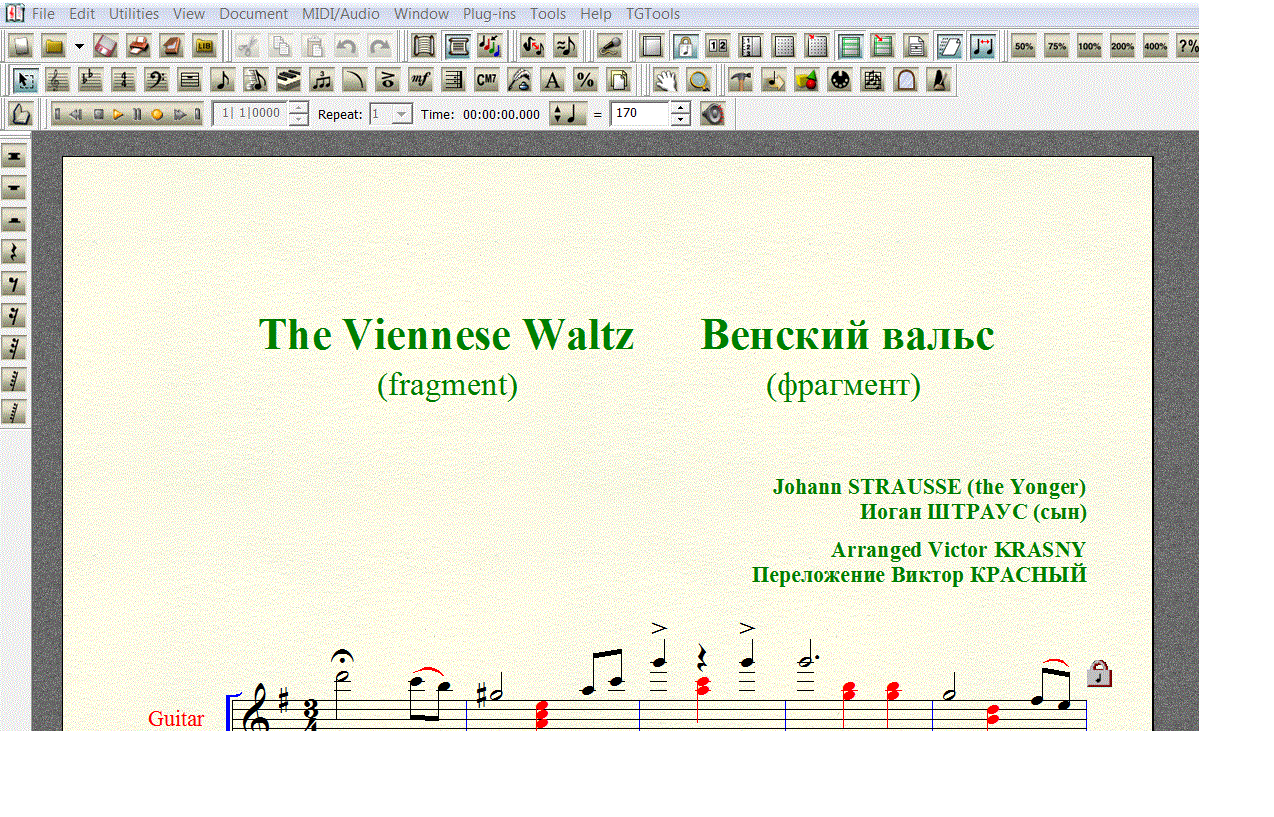
Task: Select the Smart Shape slur tool
Action: [x=354, y=80]
